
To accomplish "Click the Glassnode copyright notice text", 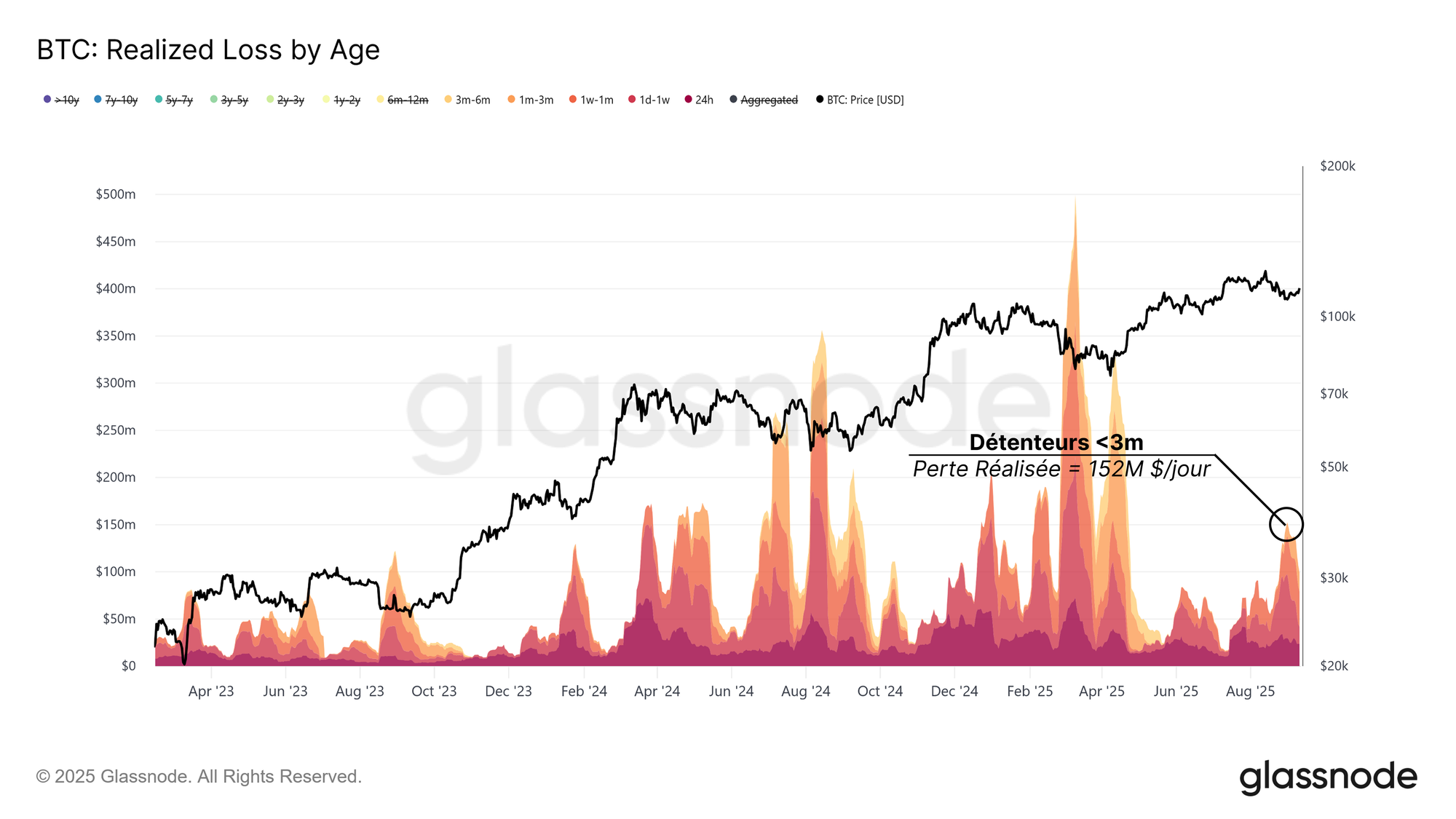I will coord(199,777).
